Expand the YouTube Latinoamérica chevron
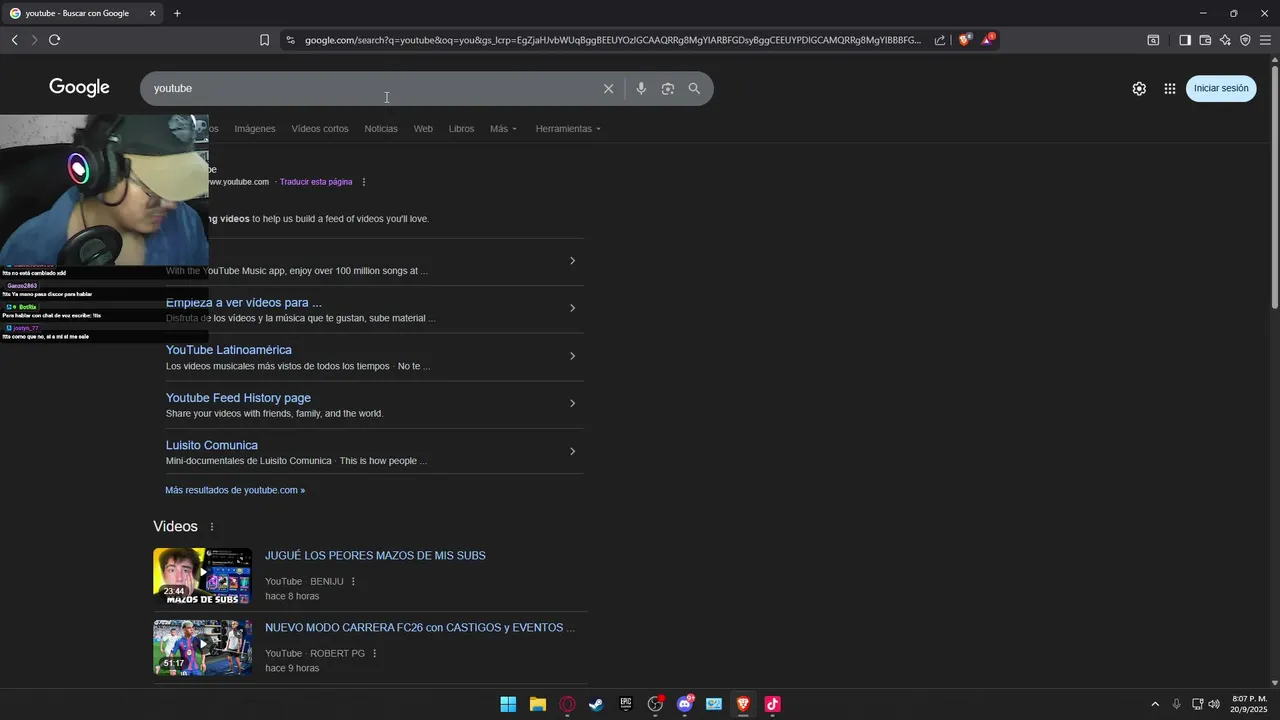Image resolution: width=1280 pixels, height=720 pixels. click(x=572, y=356)
